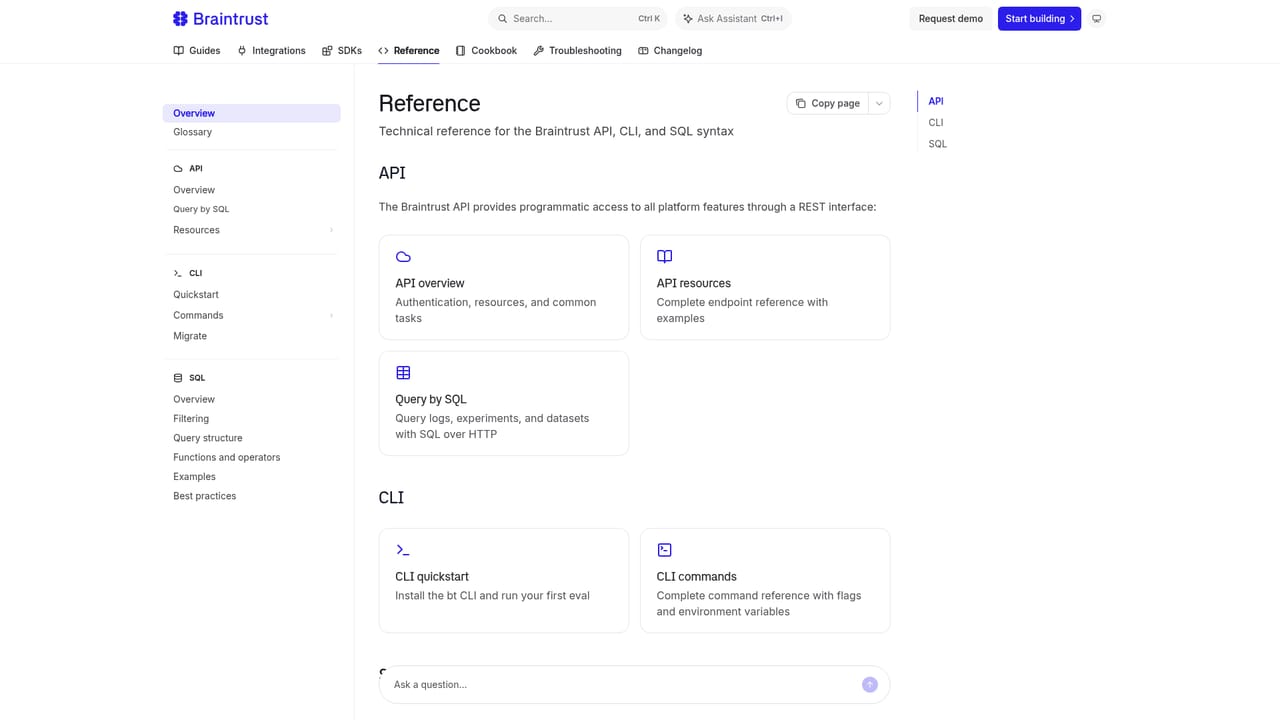
Task: Click the Guides book icon
Action: [x=179, y=51]
